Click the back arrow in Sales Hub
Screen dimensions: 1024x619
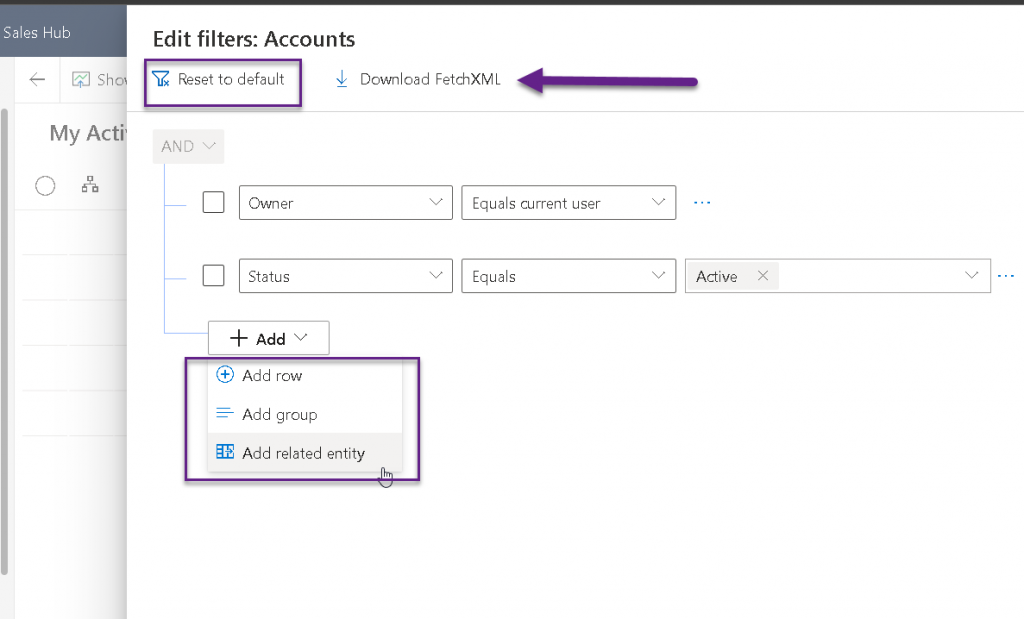tap(38, 80)
